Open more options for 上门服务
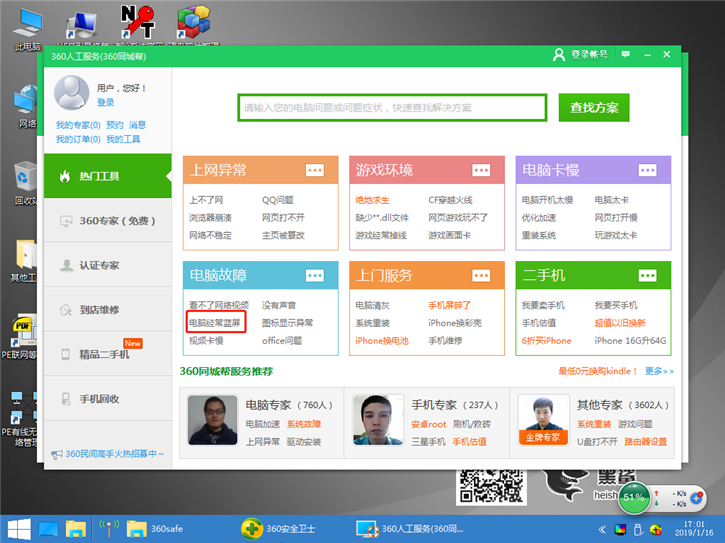This screenshot has height=543, width=725. pyautogui.click(x=481, y=276)
